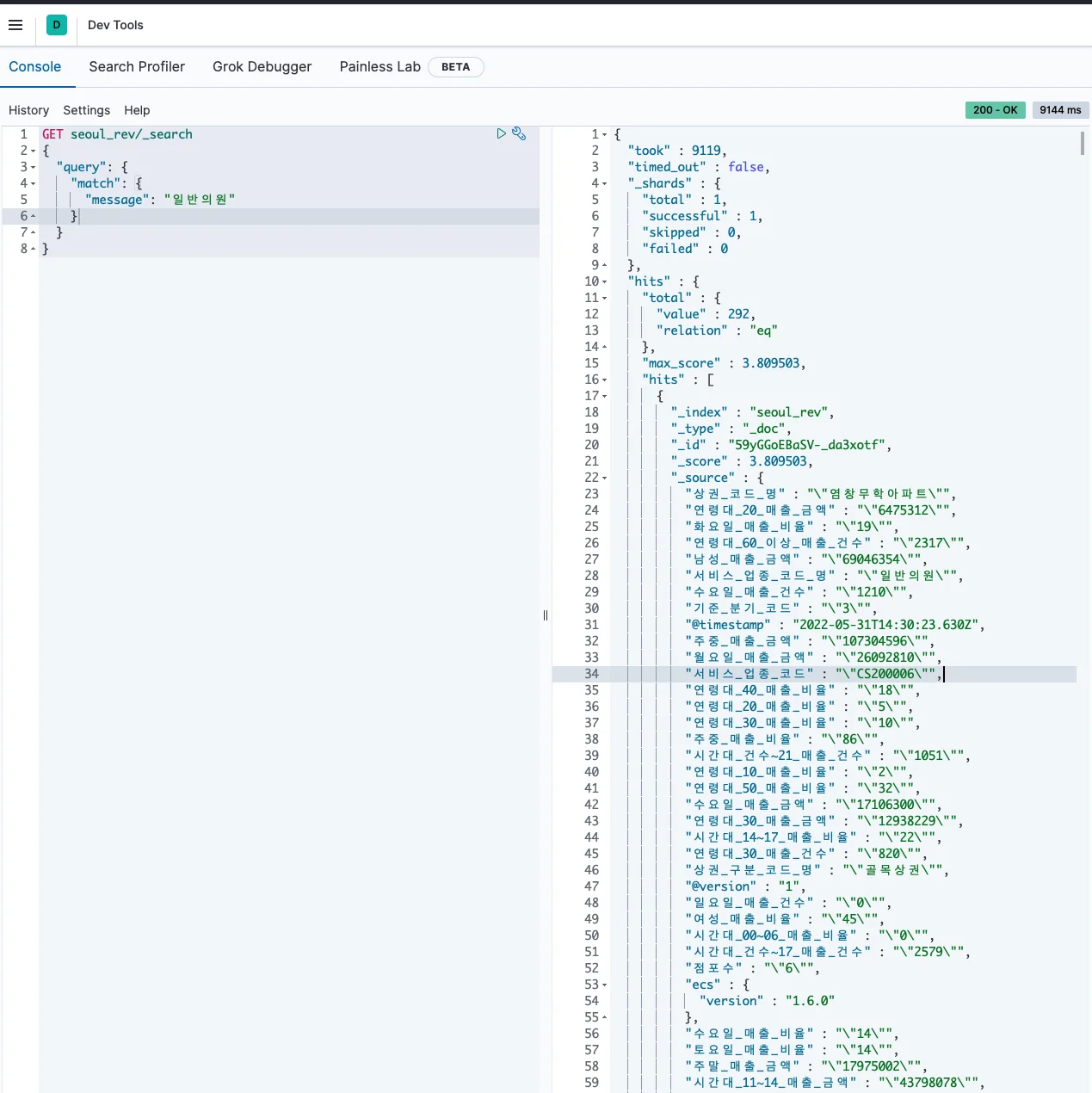
Task: Fold the "_source" object in response
Action: tap(604, 478)
